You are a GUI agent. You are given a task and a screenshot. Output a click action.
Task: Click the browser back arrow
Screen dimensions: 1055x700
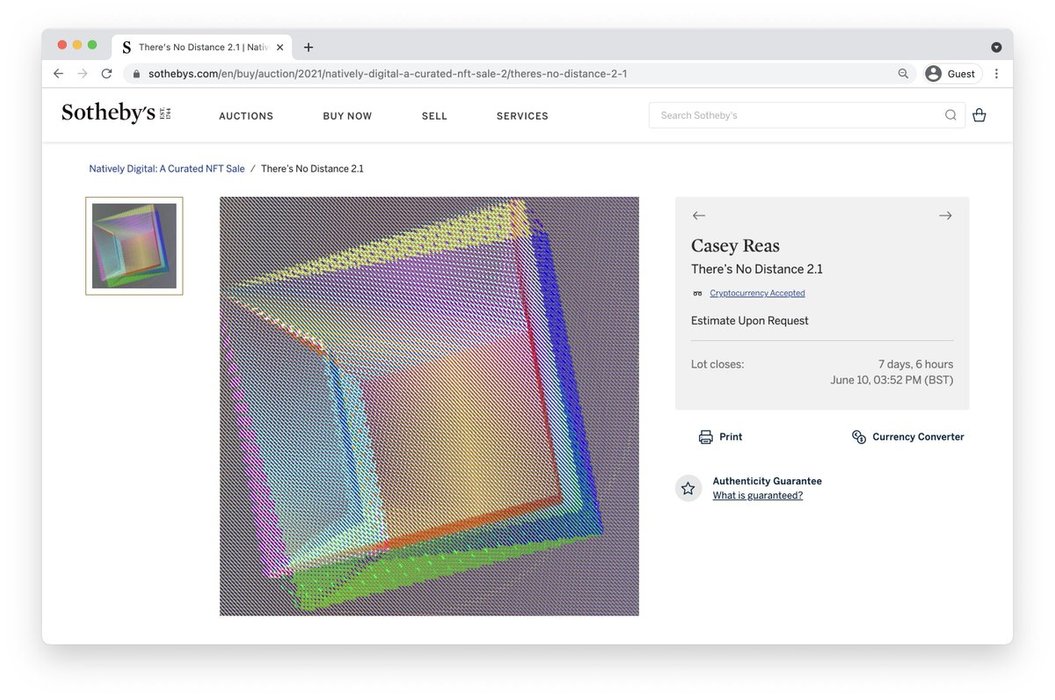[58, 74]
